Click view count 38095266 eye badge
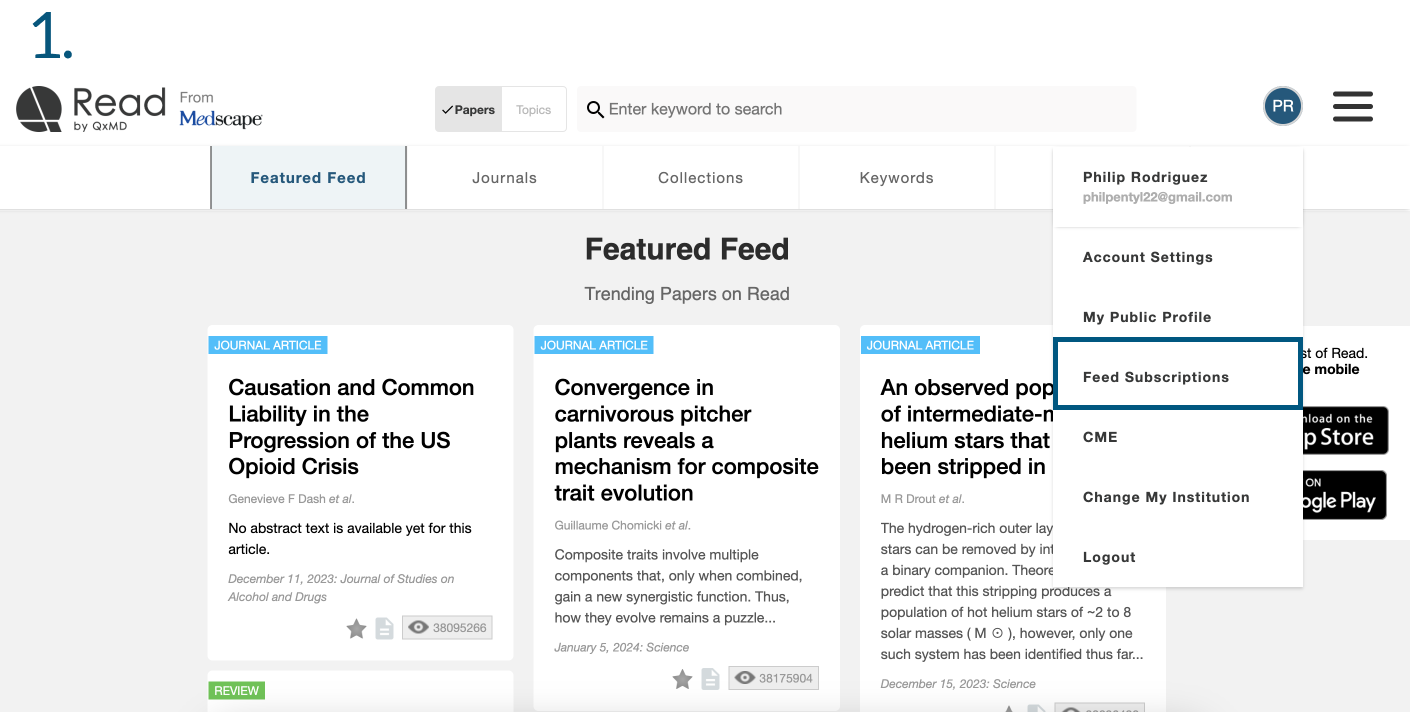This screenshot has height=712, width=1410. click(447, 628)
